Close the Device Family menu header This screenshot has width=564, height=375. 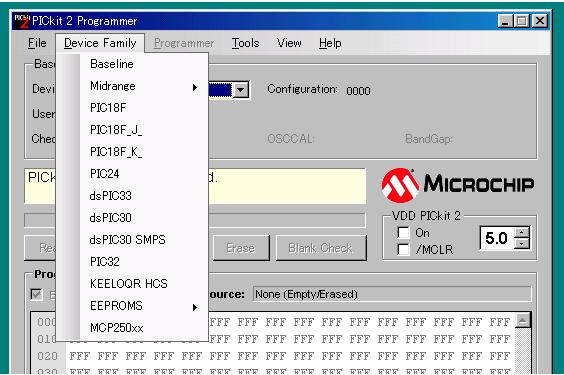click(100, 43)
